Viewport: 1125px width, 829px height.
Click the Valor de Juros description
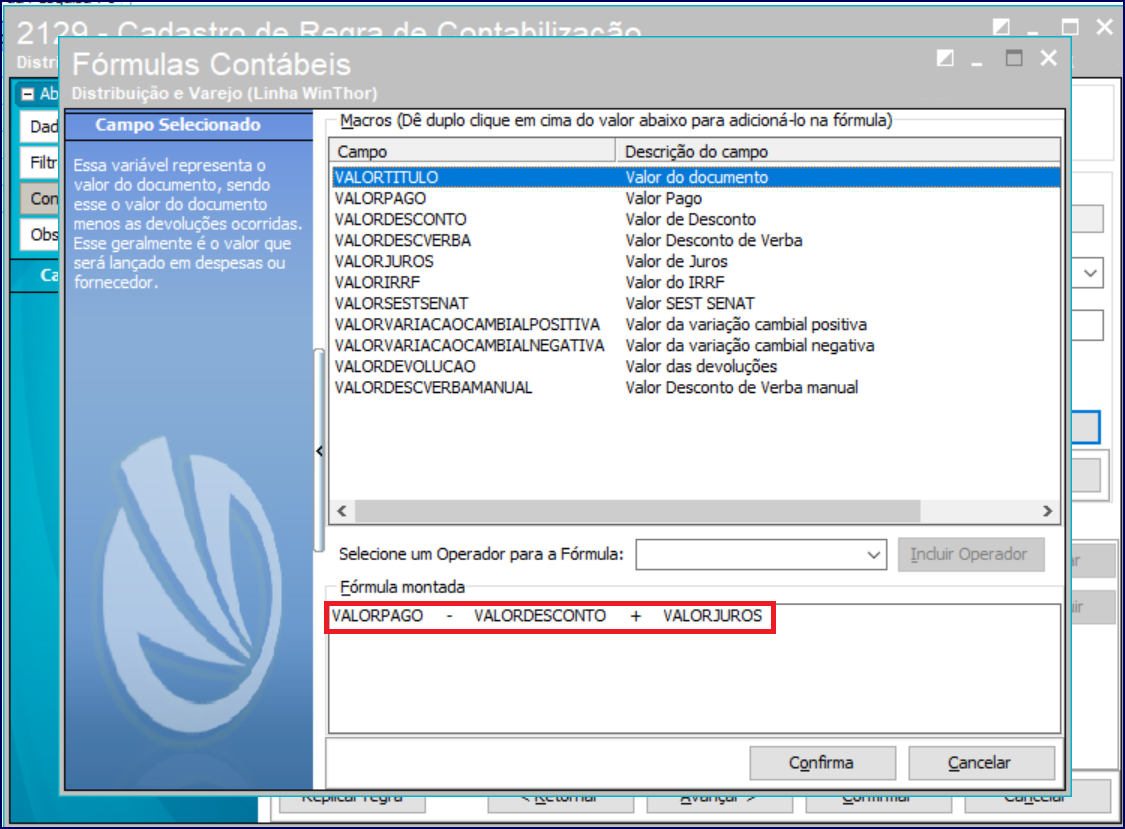676,261
